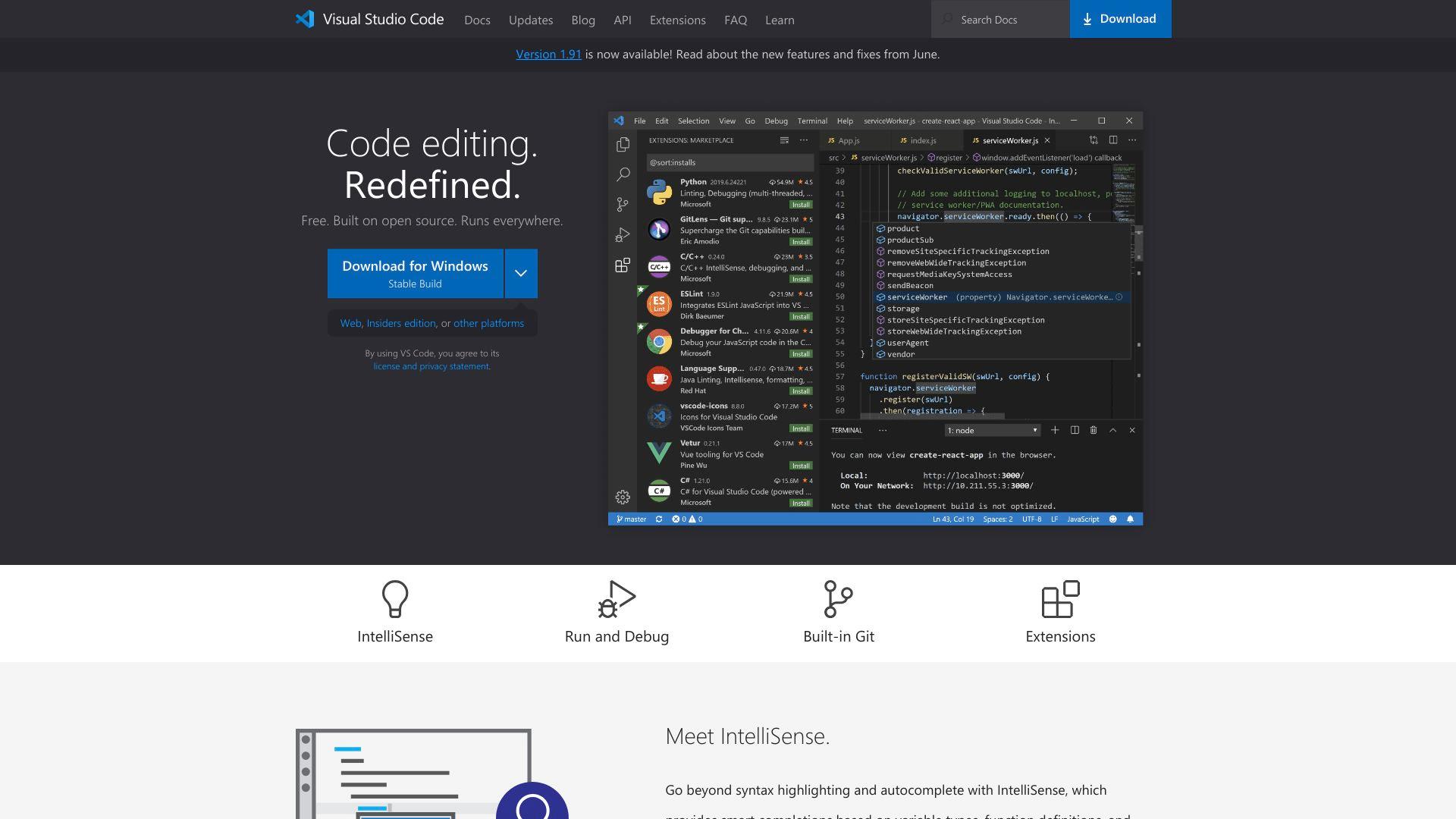The height and width of the screenshot is (819, 1456).
Task: Open the 1: node terminal dropdown
Action: [x=992, y=431]
